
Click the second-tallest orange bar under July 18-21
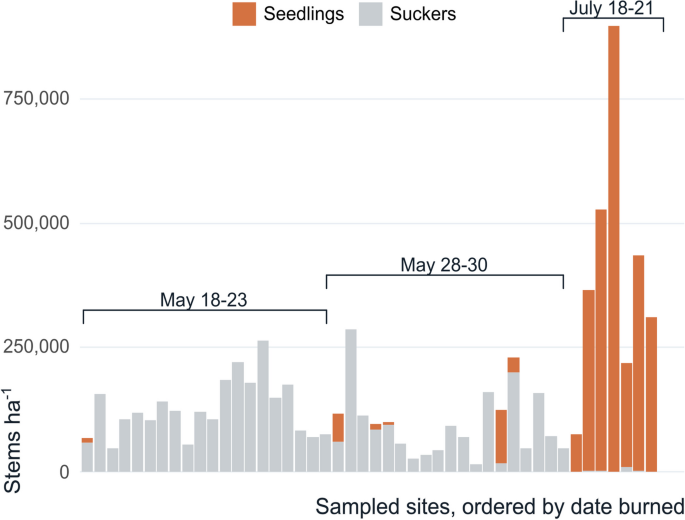tap(601, 340)
